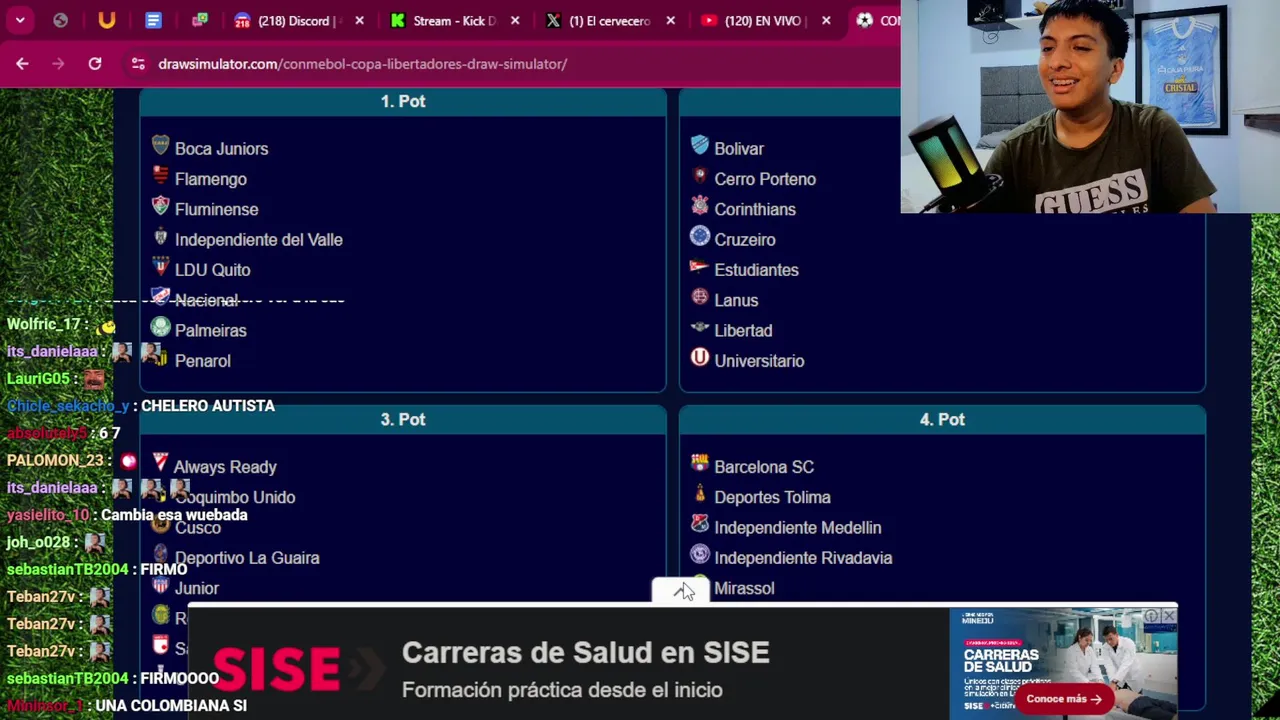Reload the draw simulator page
Image resolution: width=1280 pixels, height=720 pixels.
click(x=95, y=63)
